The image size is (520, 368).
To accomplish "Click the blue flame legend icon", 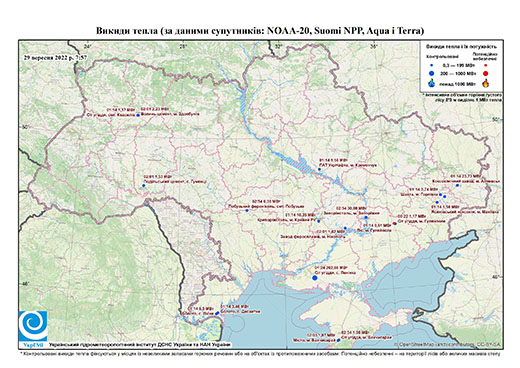I will (432, 83).
